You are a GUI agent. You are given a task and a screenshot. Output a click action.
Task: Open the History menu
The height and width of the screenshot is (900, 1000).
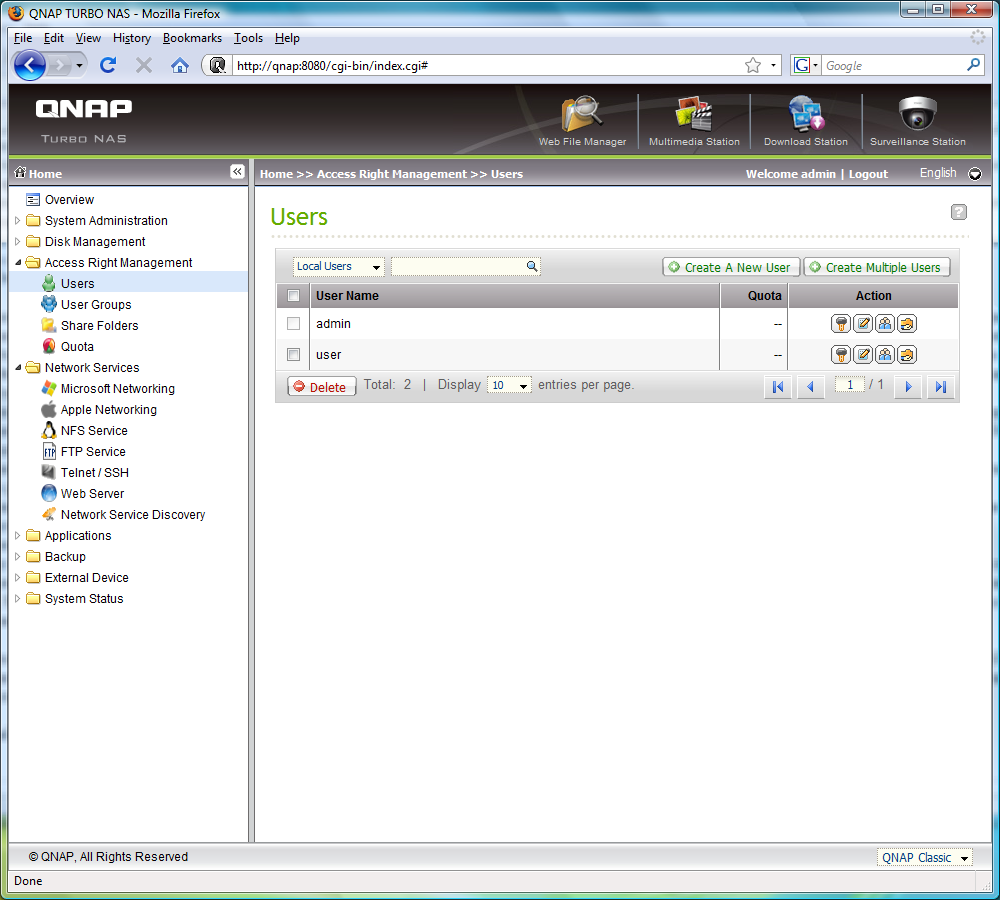tap(132, 38)
